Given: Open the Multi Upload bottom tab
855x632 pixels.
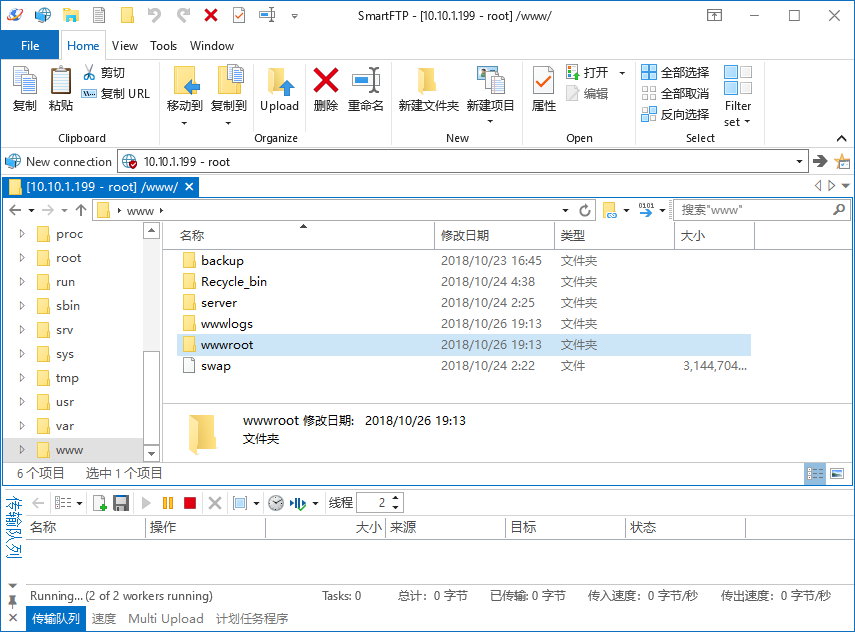Looking at the screenshot, I should click(x=166, y=618).
